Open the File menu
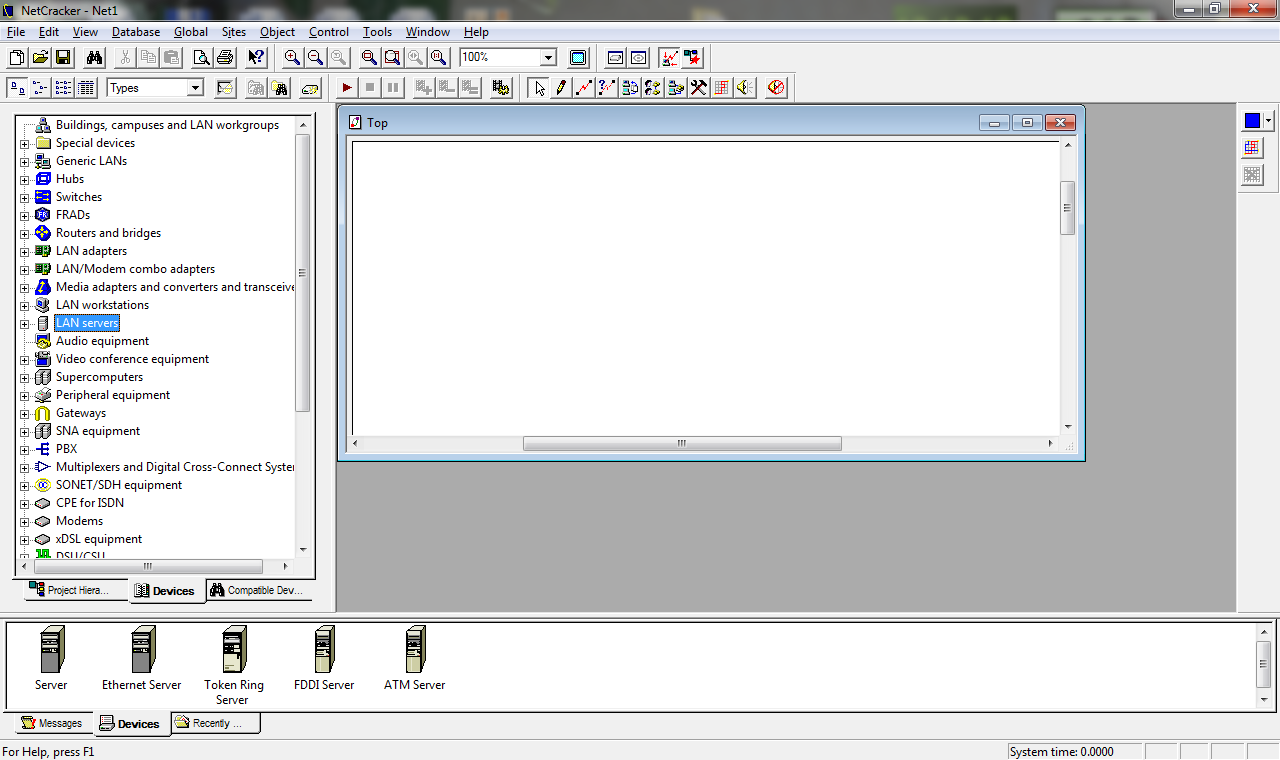This screenshot has height=760, width=1280. pyautogui.click(x=15, y=32)
